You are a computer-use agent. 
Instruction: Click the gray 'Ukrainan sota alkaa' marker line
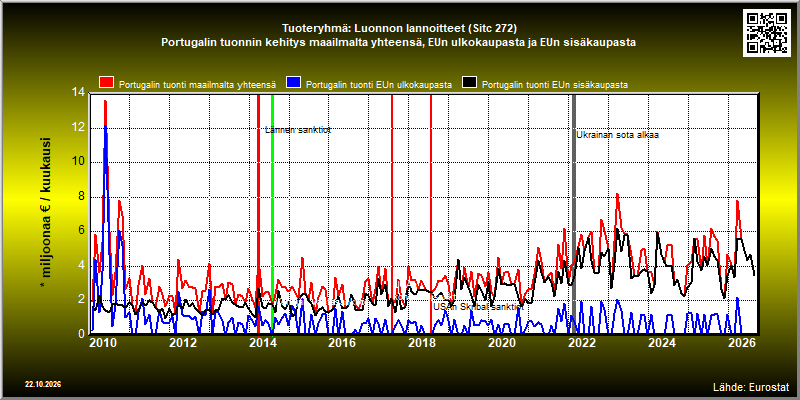[x=573, y=214]
